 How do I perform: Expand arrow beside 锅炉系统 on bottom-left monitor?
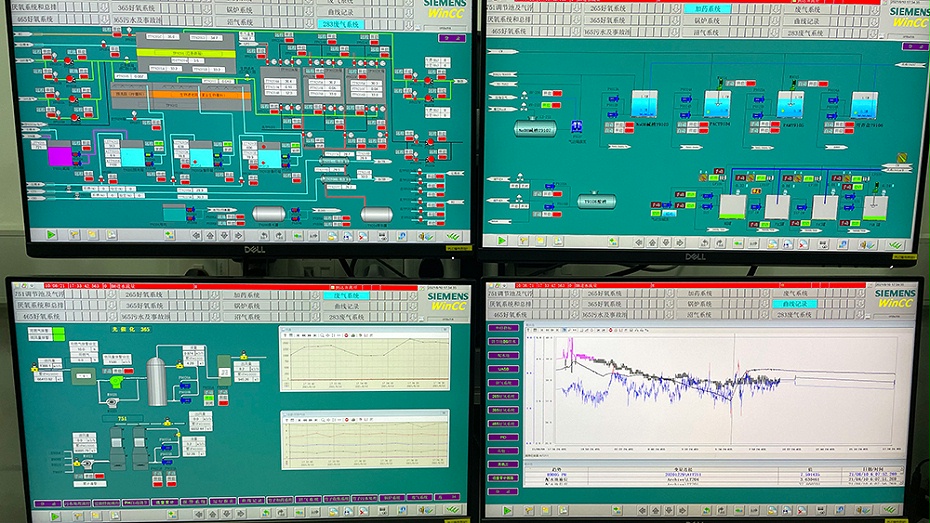(315, 306)
